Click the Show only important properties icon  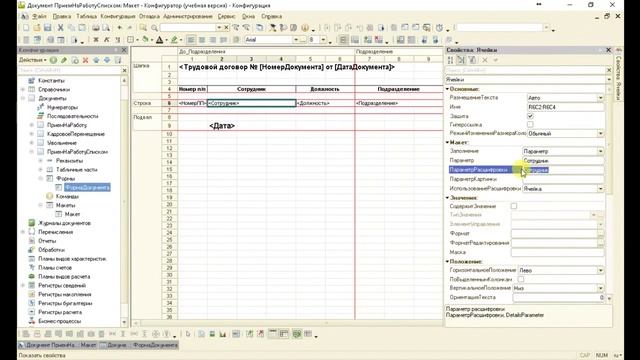click(x=472, y=60)
